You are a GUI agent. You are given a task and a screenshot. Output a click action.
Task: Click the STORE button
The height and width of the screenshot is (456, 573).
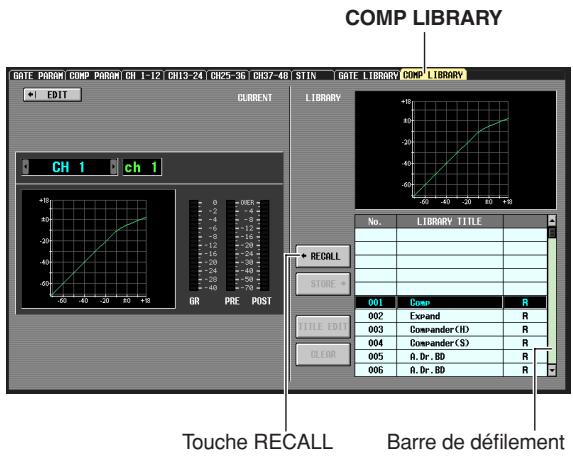click(x=323, y=284)
